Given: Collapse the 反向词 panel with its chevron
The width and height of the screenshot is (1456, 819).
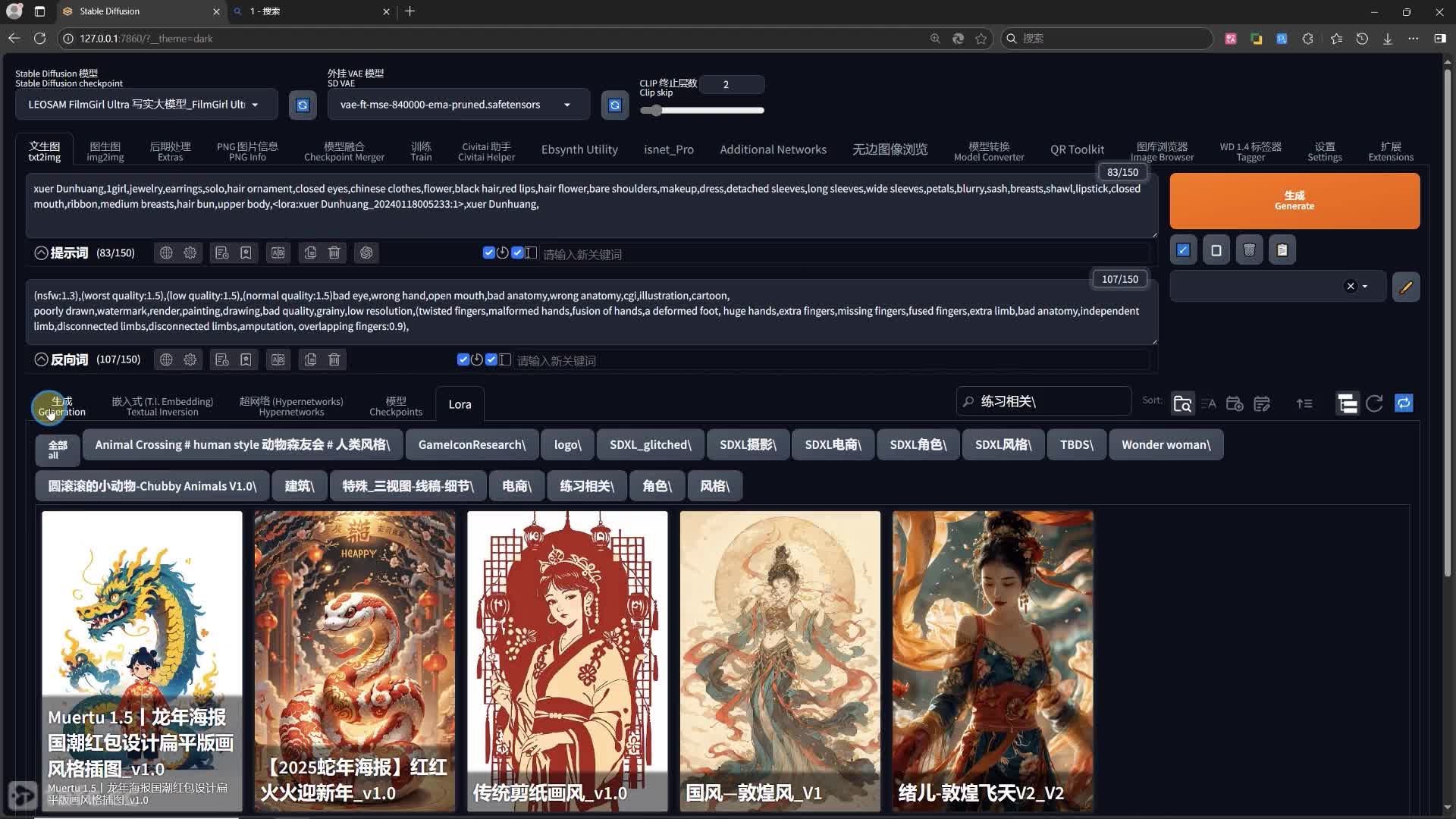Looking at the screenshot, I should [x=41, y=359].
